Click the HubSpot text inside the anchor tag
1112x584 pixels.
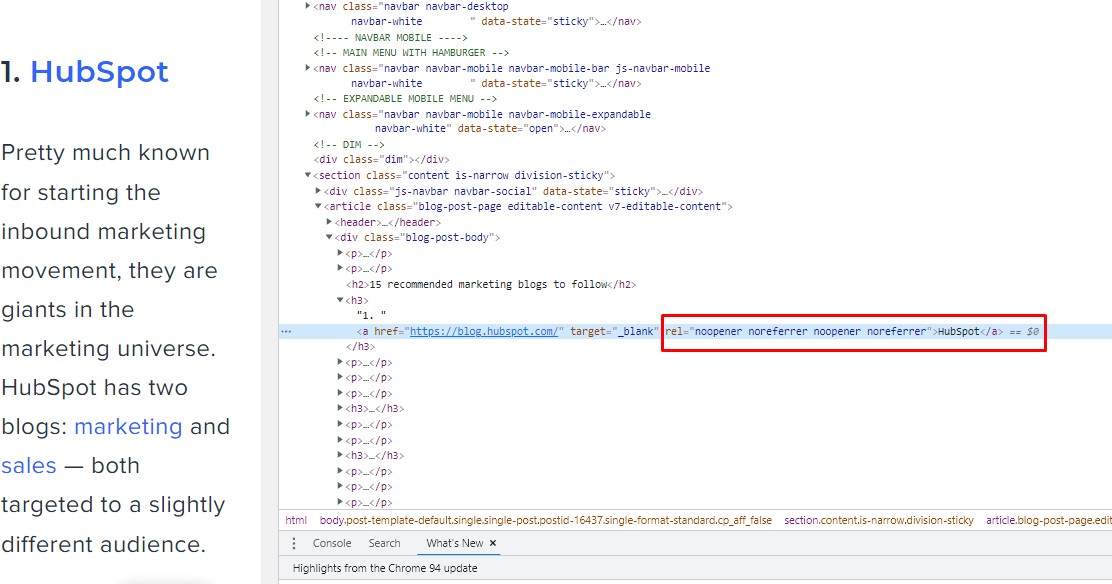(958, 331)
